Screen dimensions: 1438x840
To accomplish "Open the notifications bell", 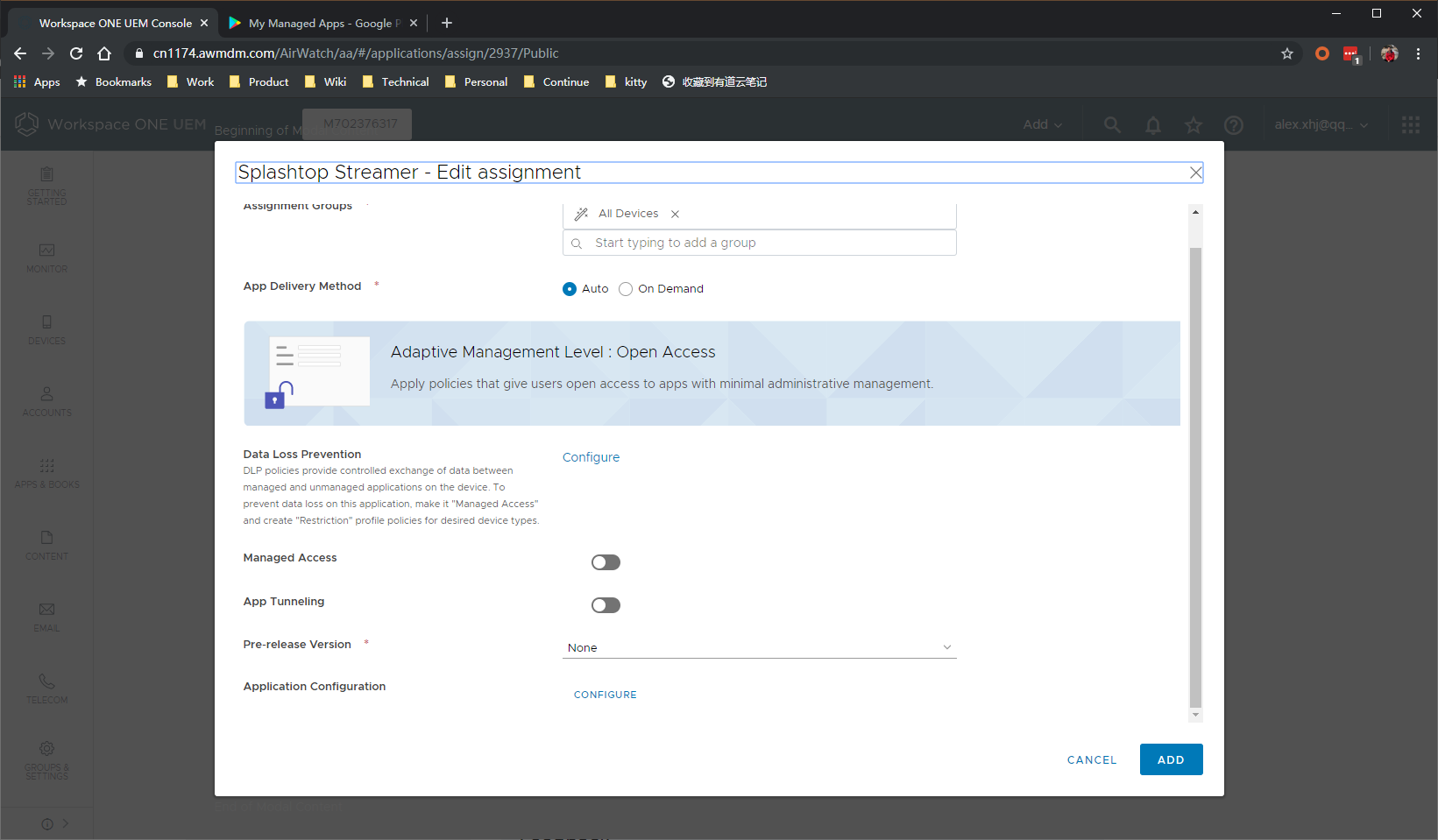I will tap(1153, 124).
